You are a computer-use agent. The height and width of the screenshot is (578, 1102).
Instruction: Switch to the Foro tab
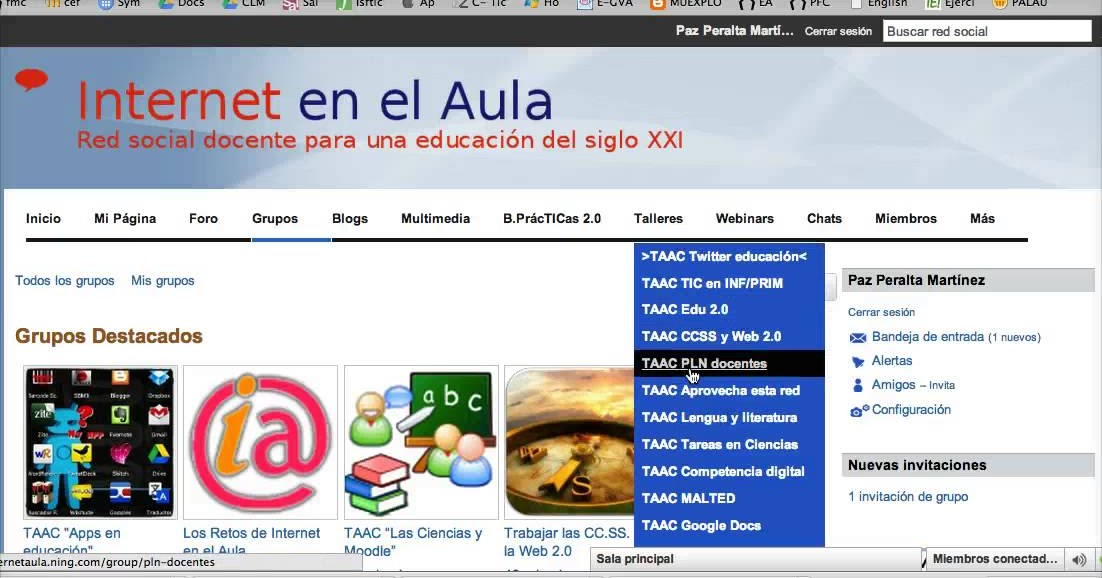202,218
